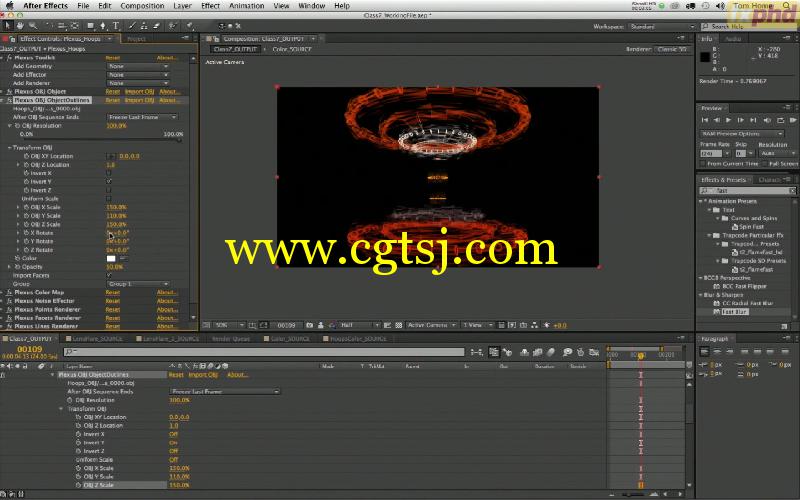Select the Rectangle shape tool
This screenshot has height=500, width=800.
(x=90, y=26)
